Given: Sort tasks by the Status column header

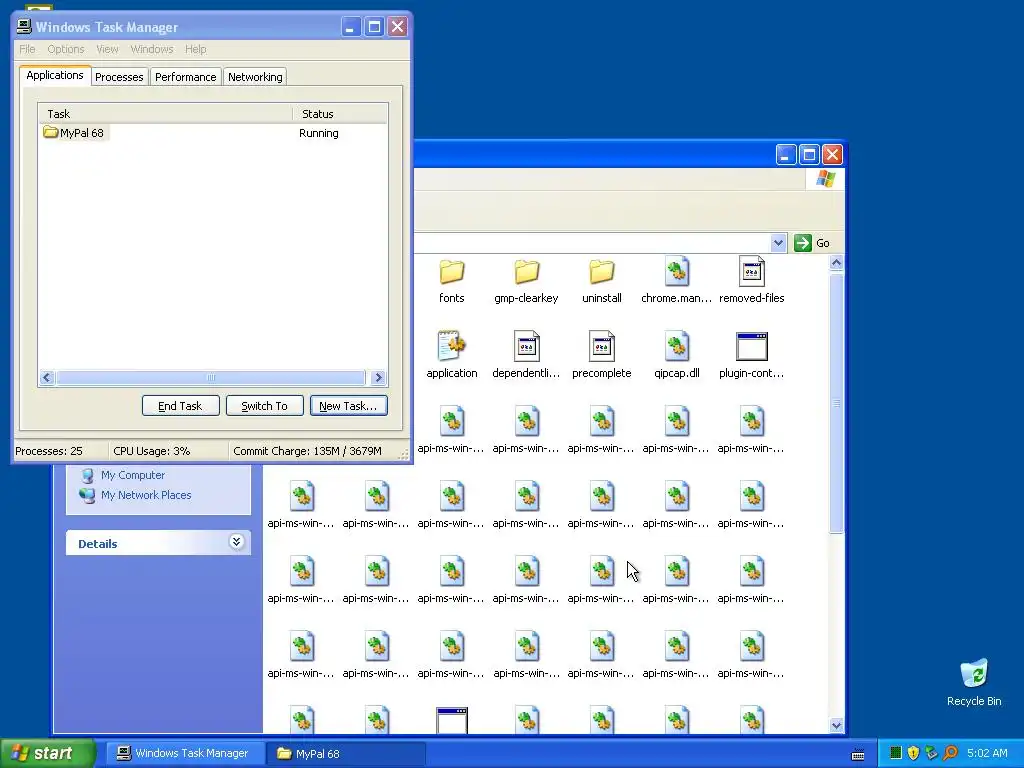Looking at the screenshot, I should click(340, 114).
